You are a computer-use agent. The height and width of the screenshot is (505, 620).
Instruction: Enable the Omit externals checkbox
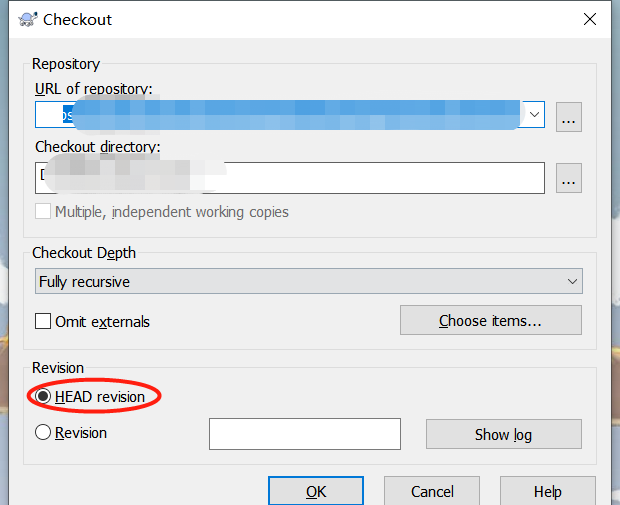coord(43,322)
